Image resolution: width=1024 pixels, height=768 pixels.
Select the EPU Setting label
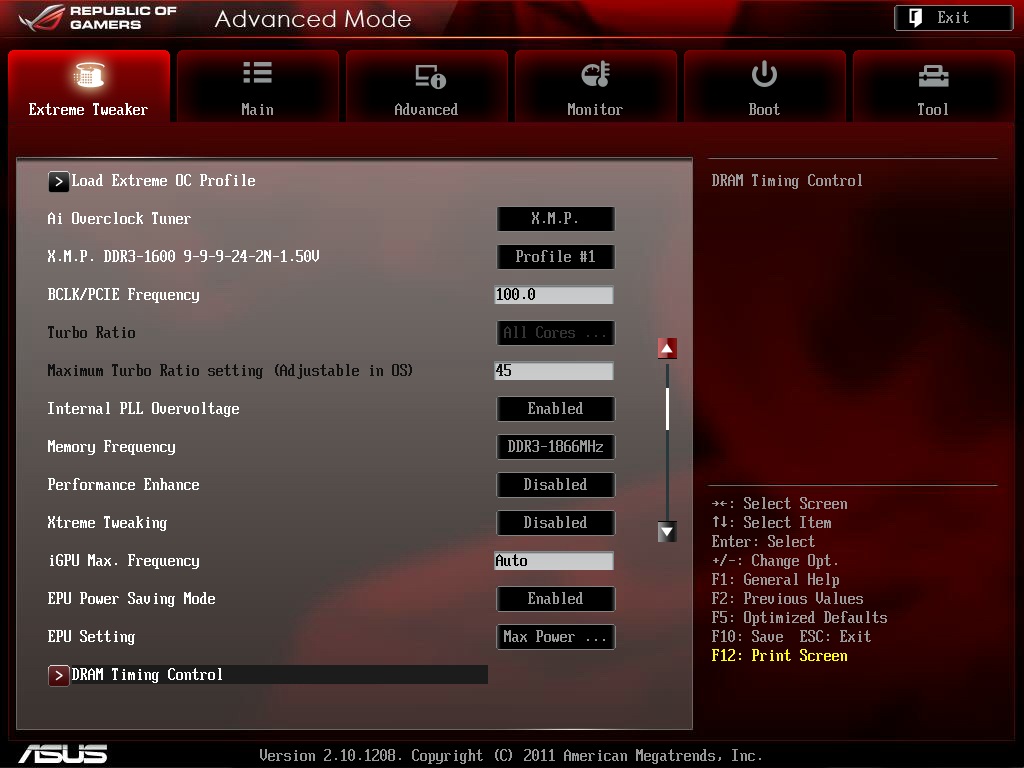coord(91,637)
